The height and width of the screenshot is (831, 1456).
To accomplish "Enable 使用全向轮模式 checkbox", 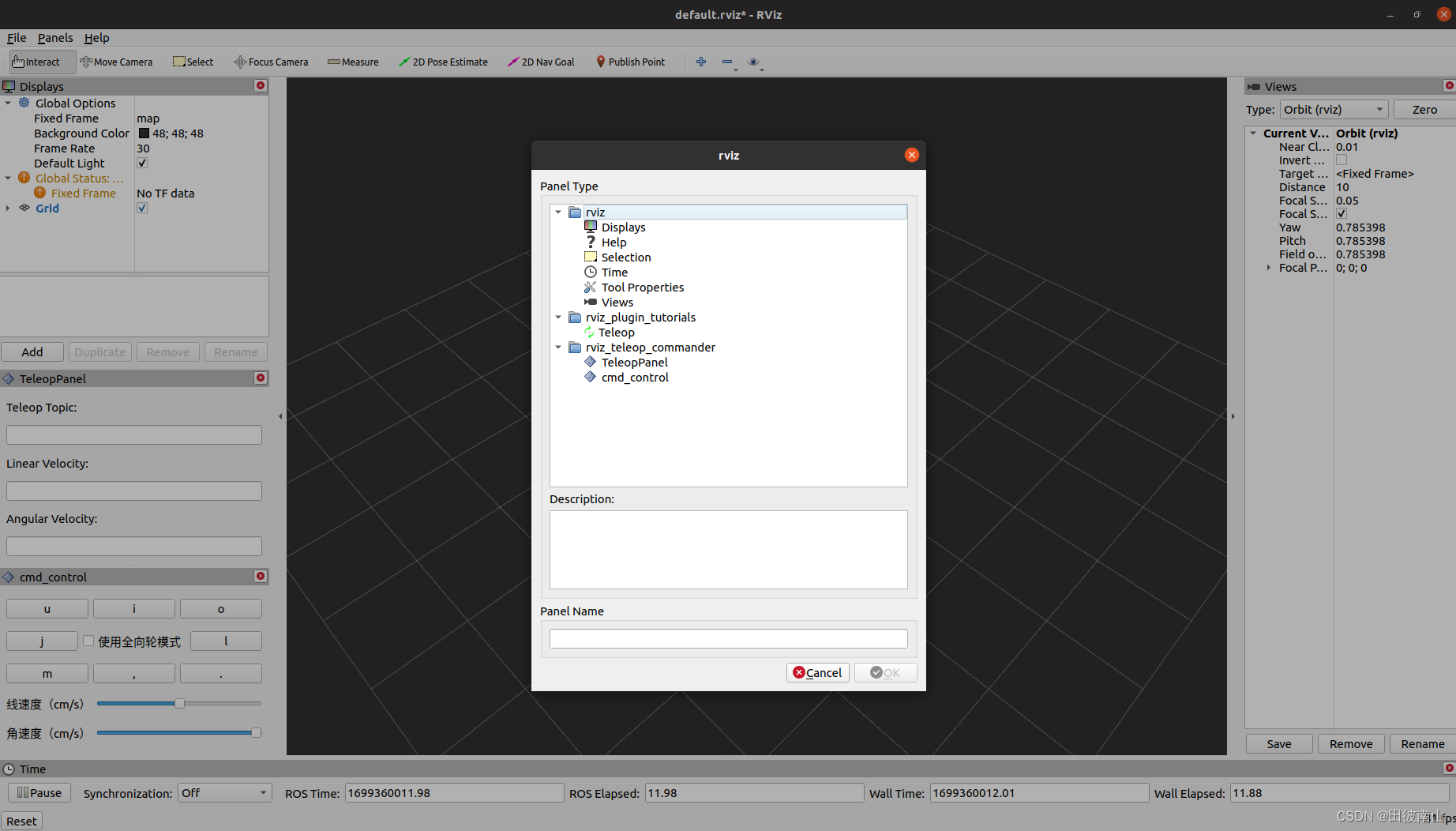I will [x=88, y=641].
